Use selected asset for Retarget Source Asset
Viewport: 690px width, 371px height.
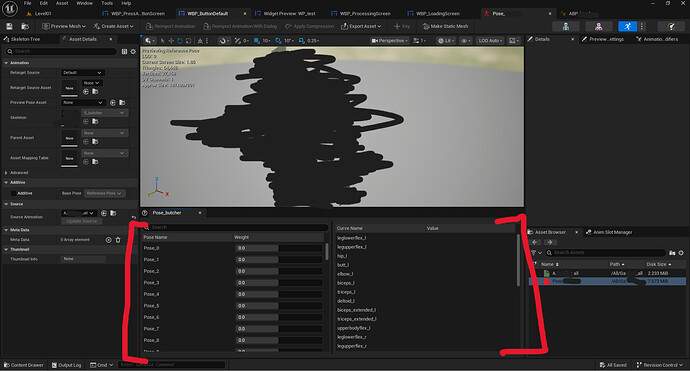pyautogui.click(x=86, y=92)
